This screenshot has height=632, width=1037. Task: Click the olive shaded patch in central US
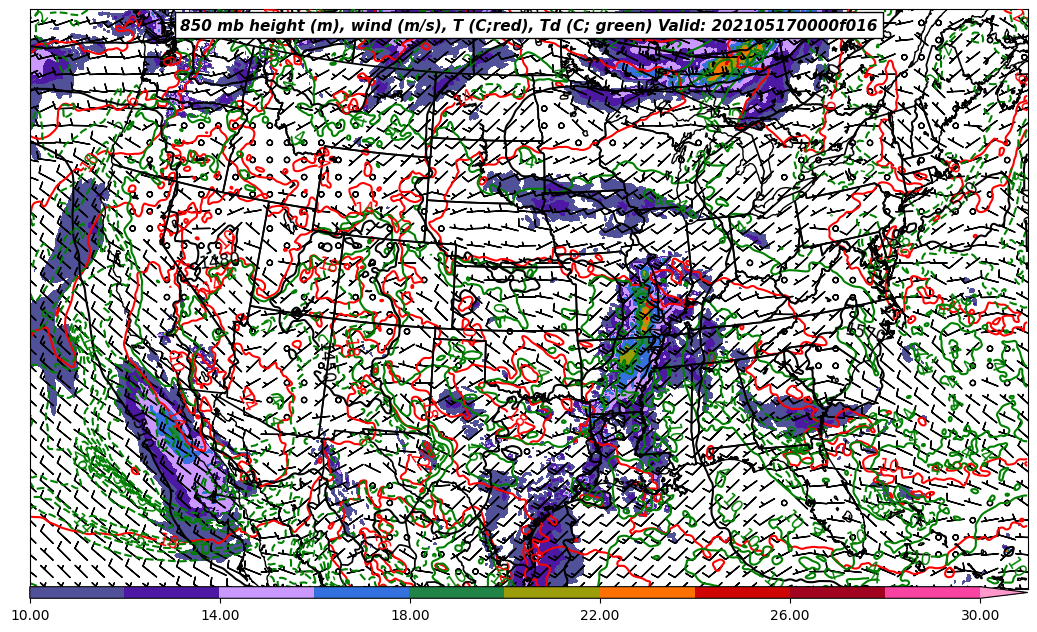coord(628,356)
